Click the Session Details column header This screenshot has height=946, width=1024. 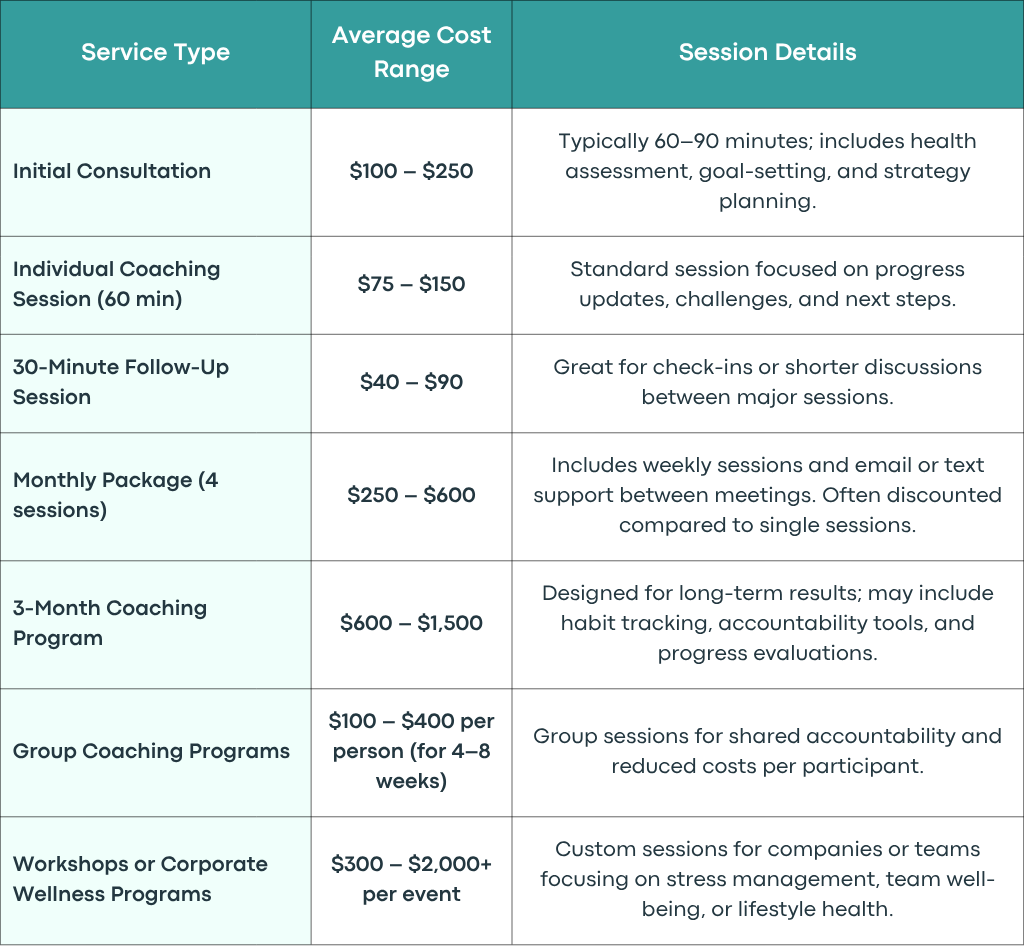[767, 52]
